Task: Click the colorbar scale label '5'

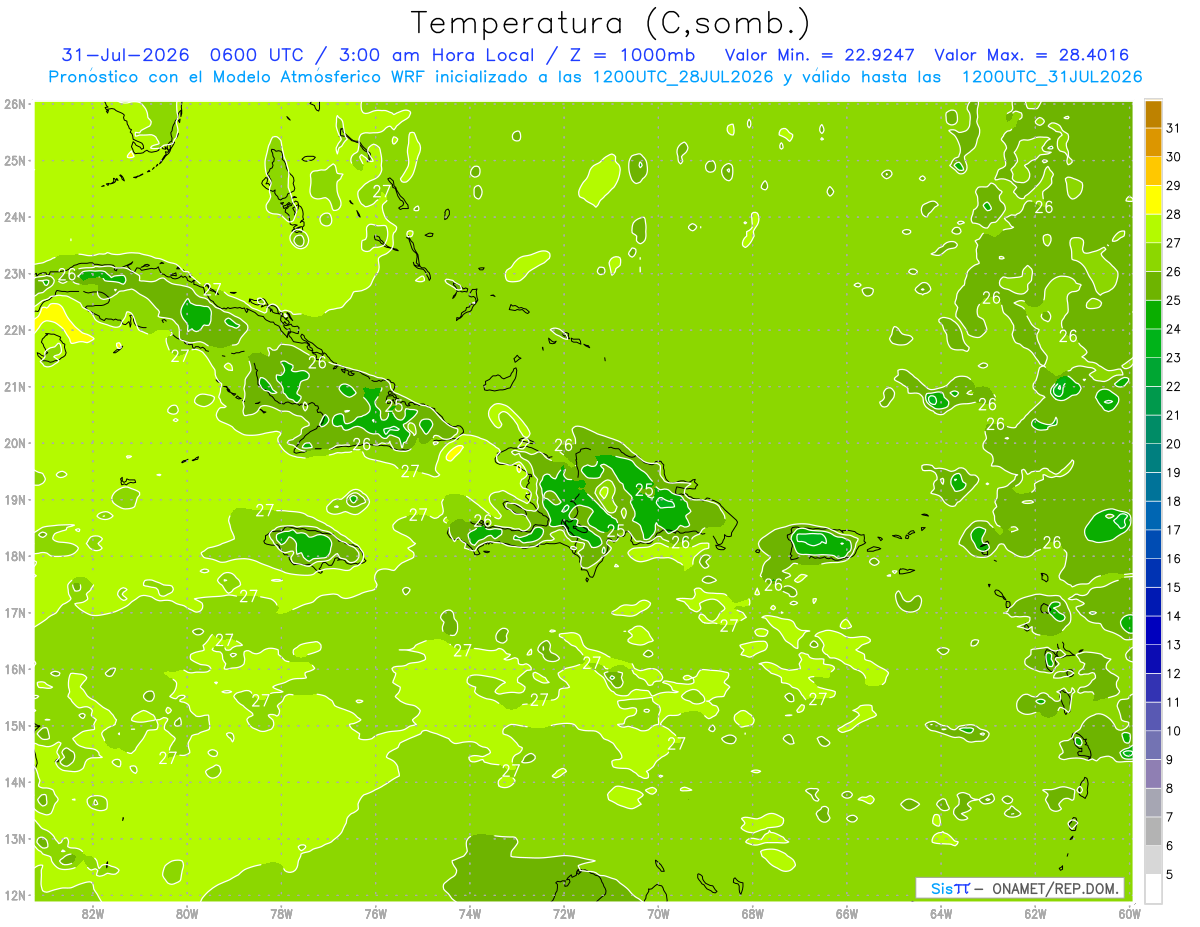Action: [x=1171, y=874]
